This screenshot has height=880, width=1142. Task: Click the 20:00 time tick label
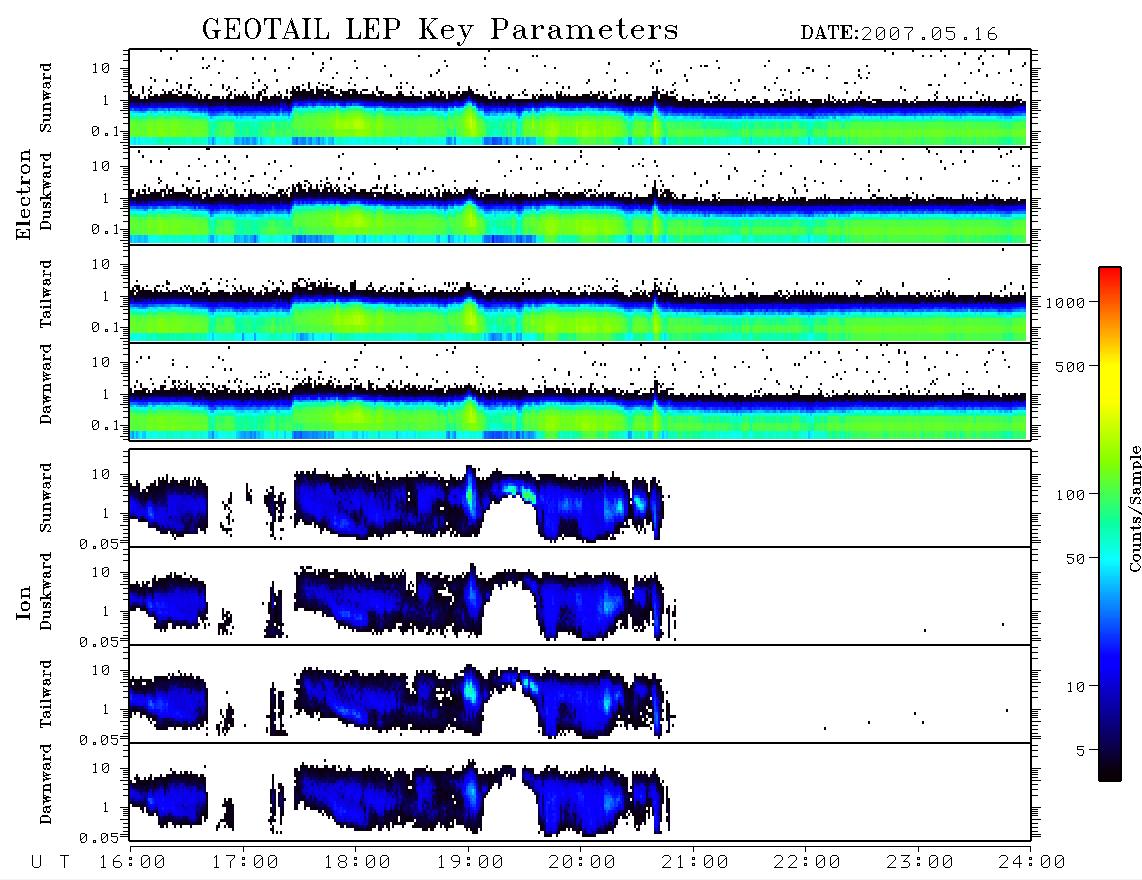[x=582, y=863]
